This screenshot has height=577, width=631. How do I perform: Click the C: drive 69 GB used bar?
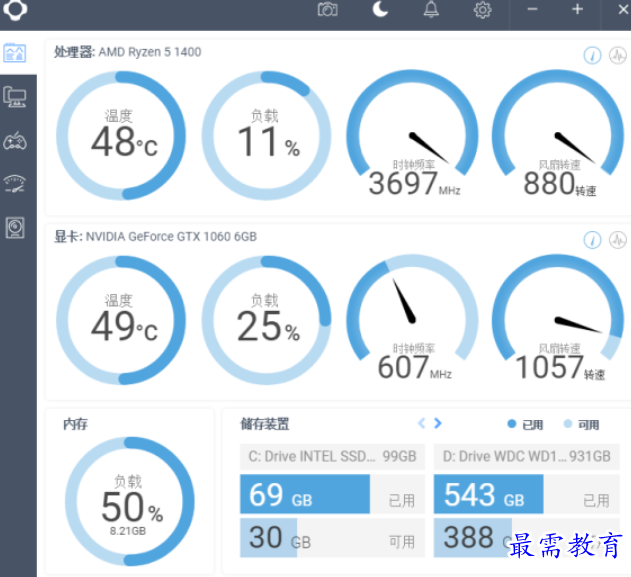(332, 494)
